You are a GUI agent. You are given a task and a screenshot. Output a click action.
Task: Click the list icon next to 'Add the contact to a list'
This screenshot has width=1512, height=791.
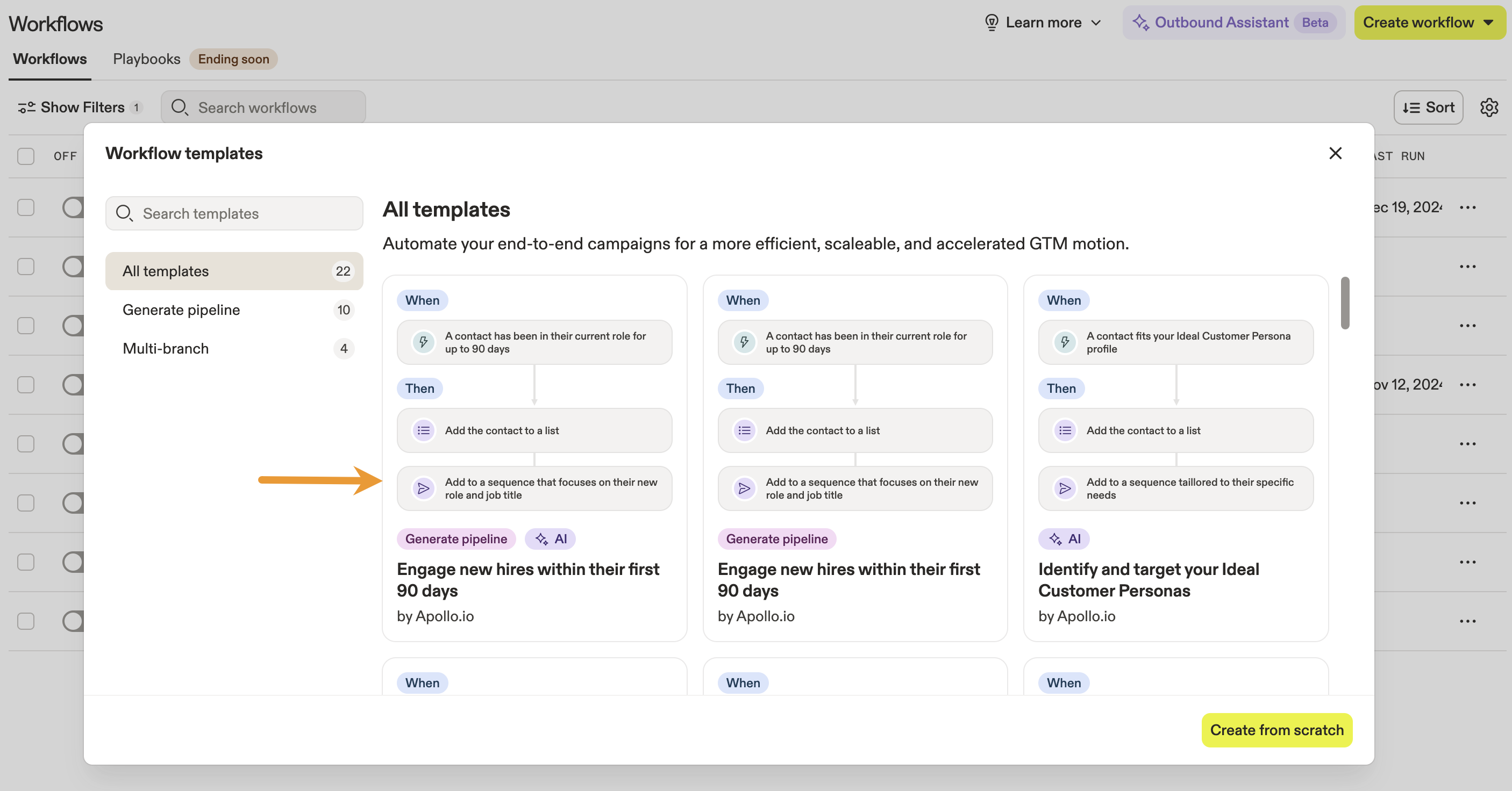[423, 430]
